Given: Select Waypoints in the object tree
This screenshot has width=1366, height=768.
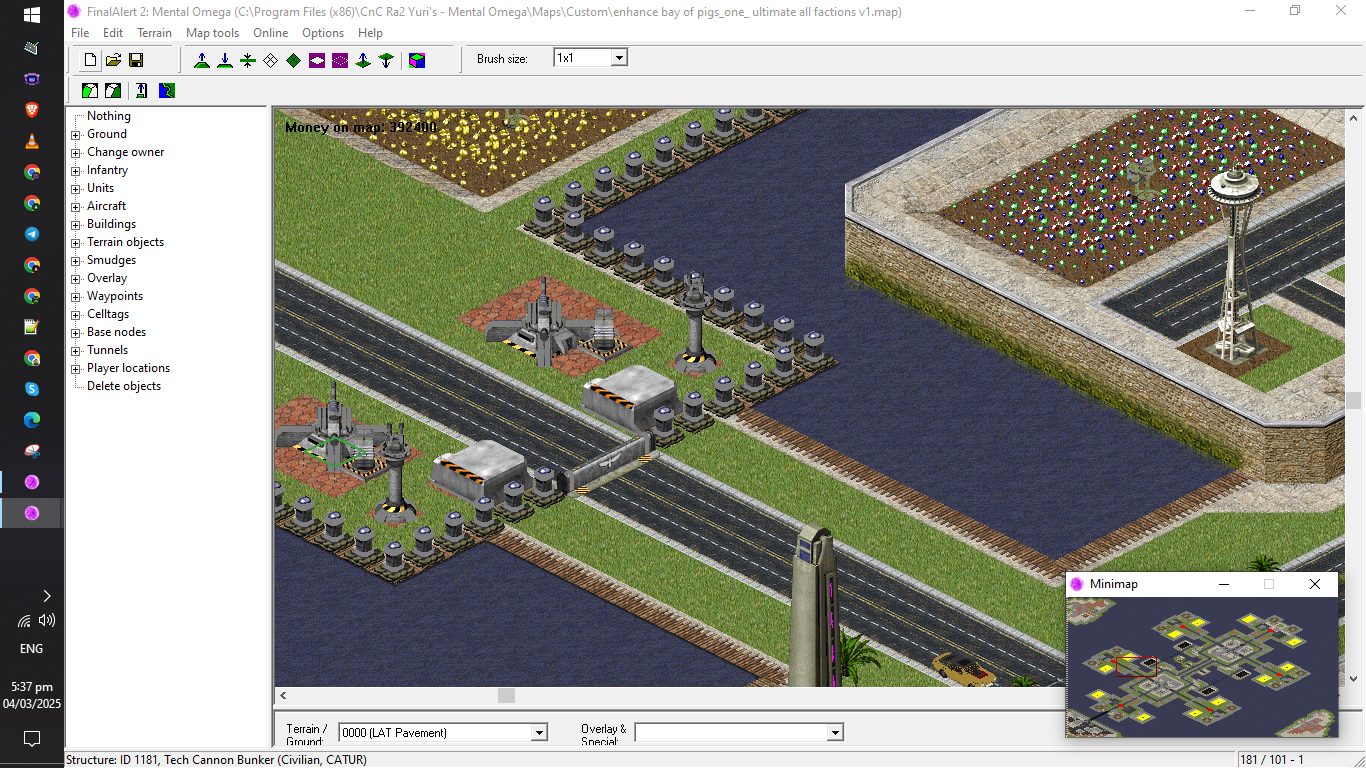Looking at the screenshot, I should (115, 296).
